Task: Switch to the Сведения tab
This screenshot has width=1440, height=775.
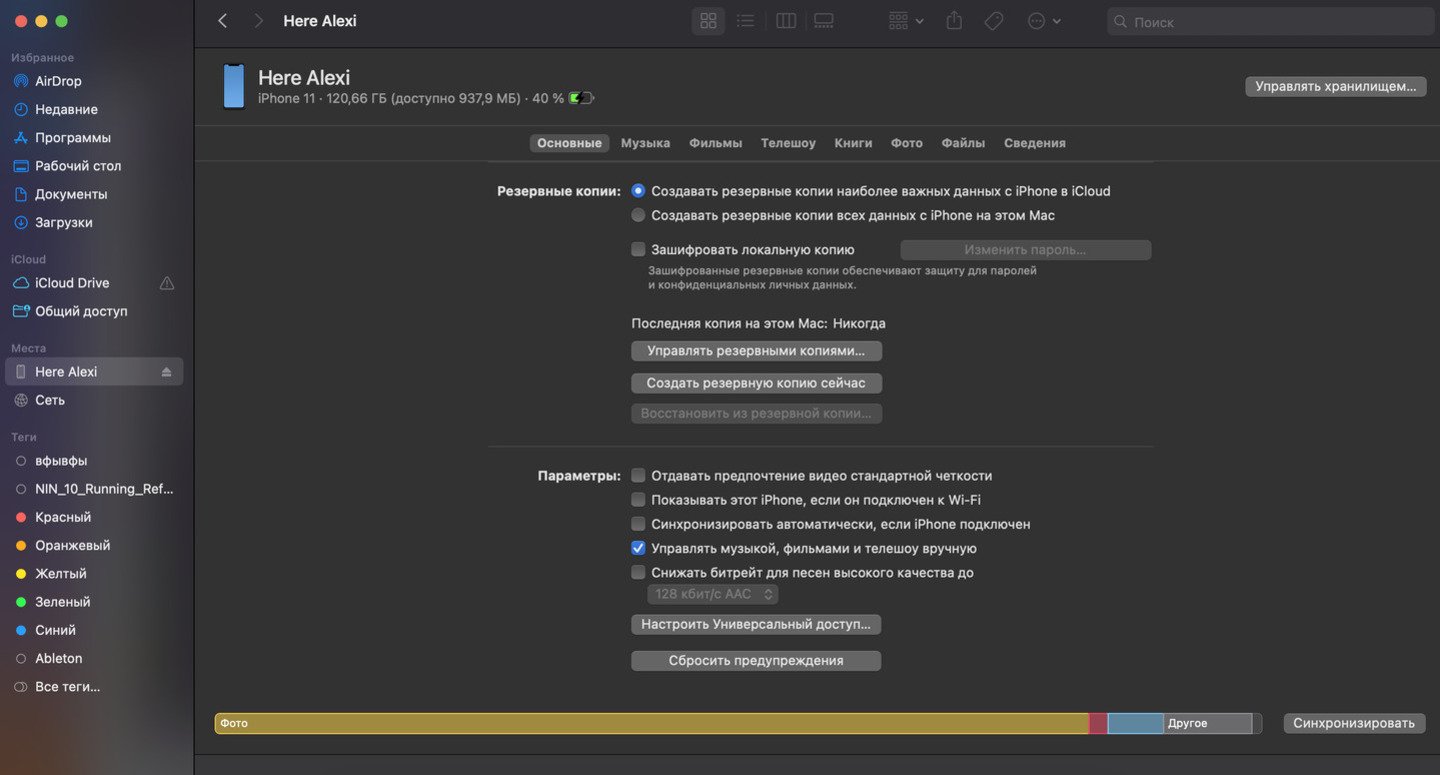Action: point(1034,143)
